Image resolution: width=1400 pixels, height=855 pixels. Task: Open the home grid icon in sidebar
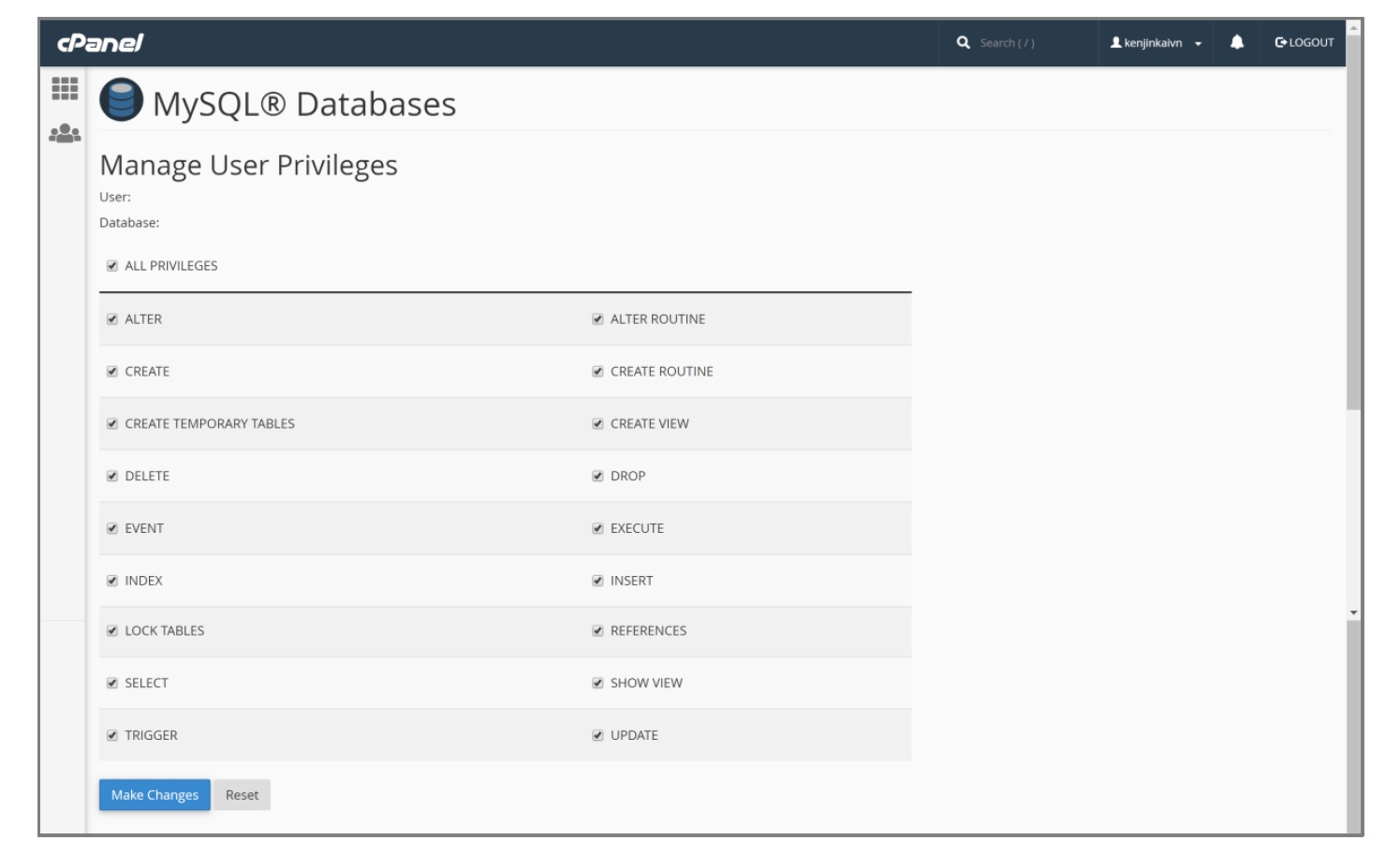tap(65, 88)
